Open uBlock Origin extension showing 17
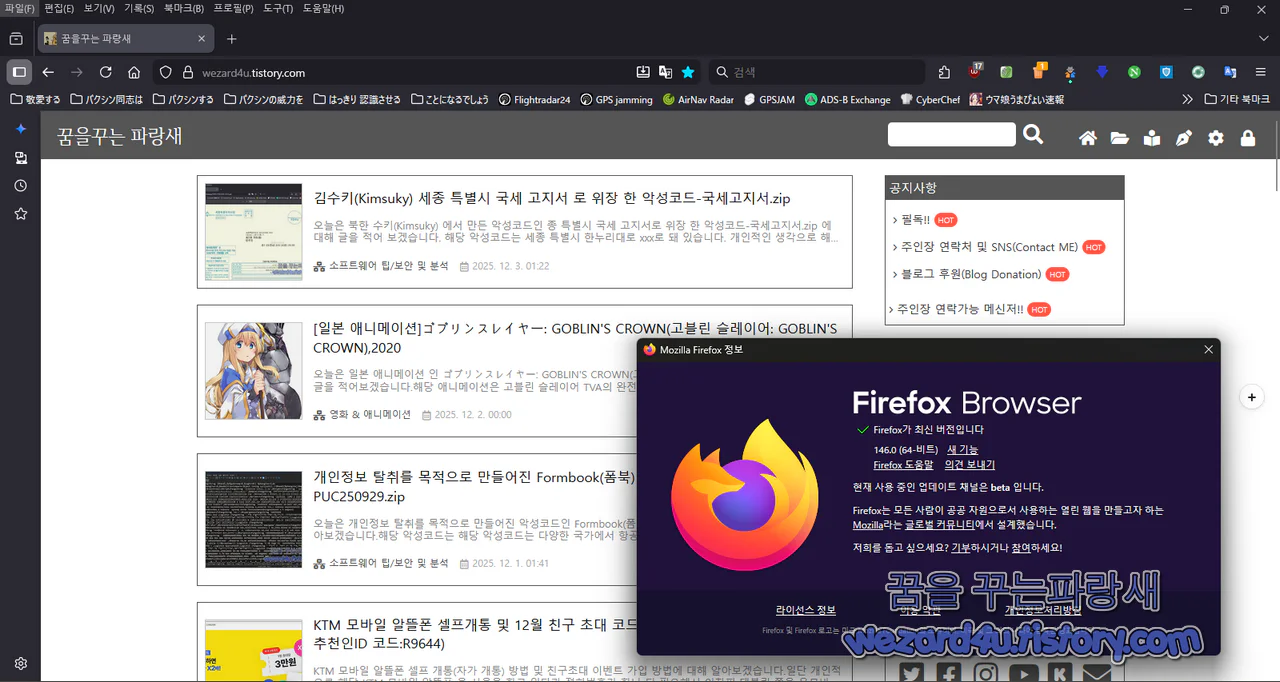Screen dimensions: 1280x682 pyautogui.click(x=975, y=72)
